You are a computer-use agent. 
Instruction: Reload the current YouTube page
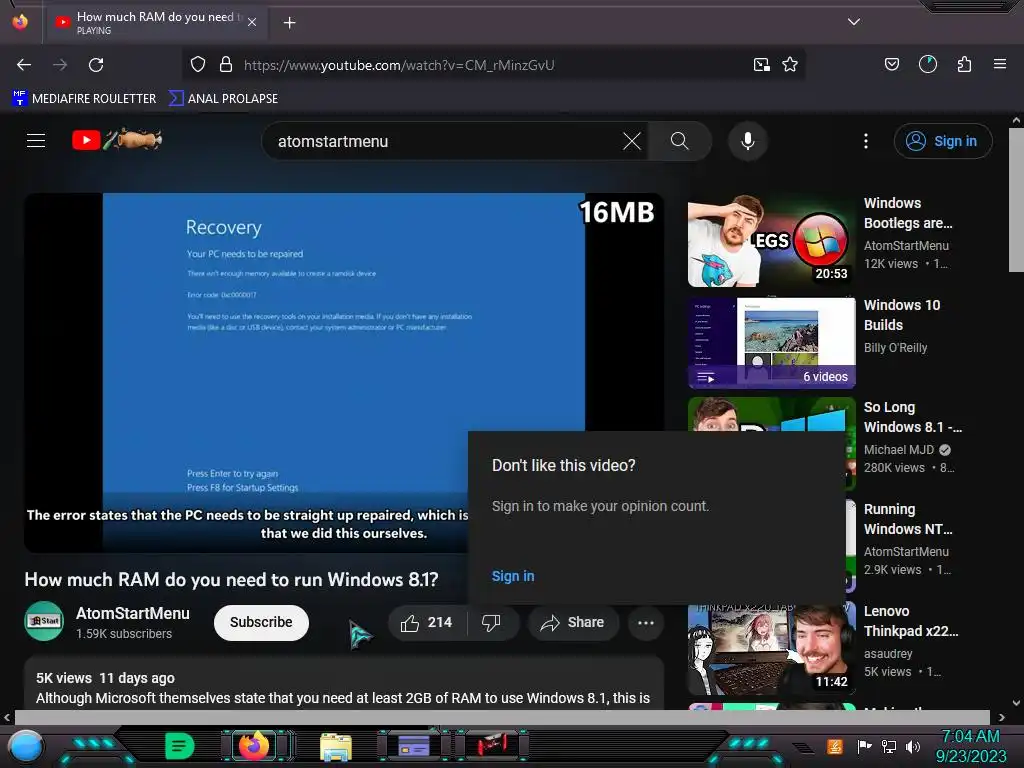tap(96, 65)
